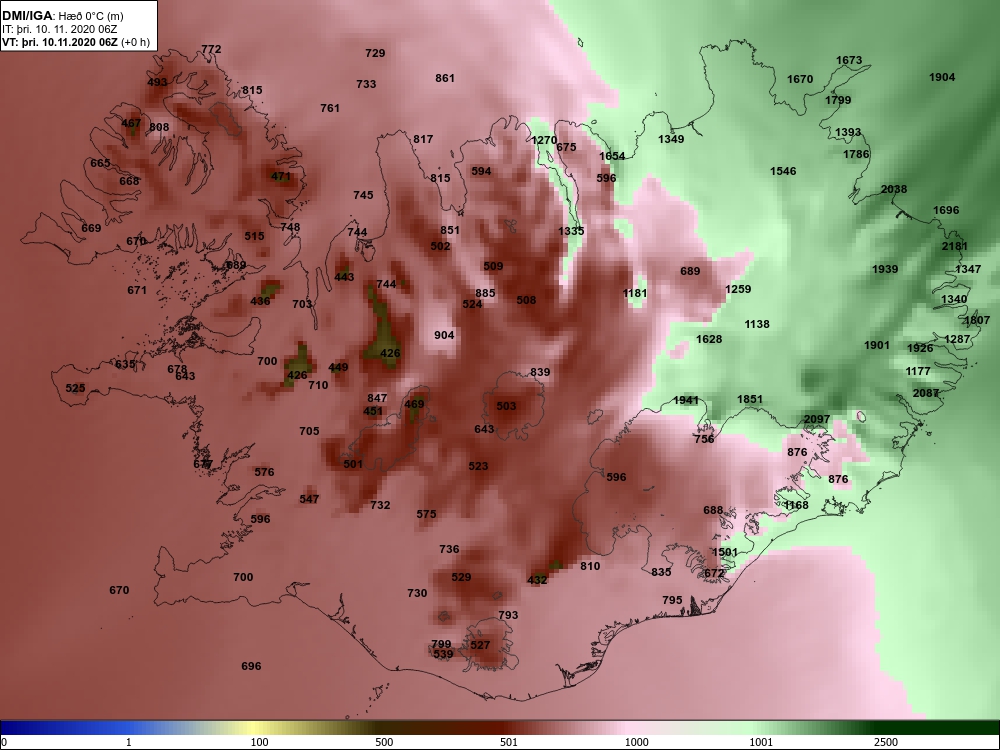1000x750 pixels.
Task: Select the 1654 label on the north coast
Action: coord(612,156)
